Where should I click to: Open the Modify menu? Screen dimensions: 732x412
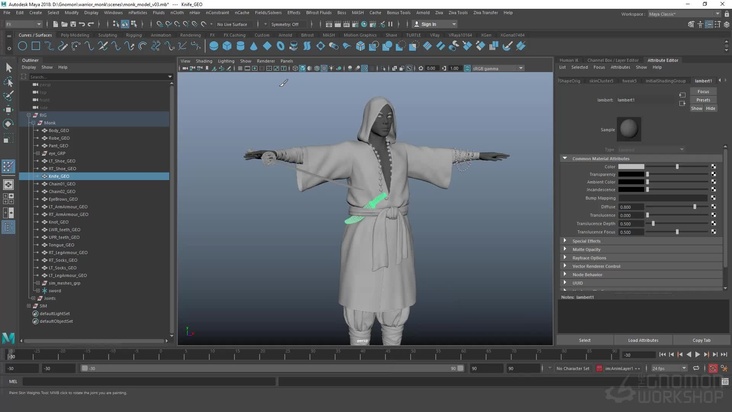coord(71,13)
